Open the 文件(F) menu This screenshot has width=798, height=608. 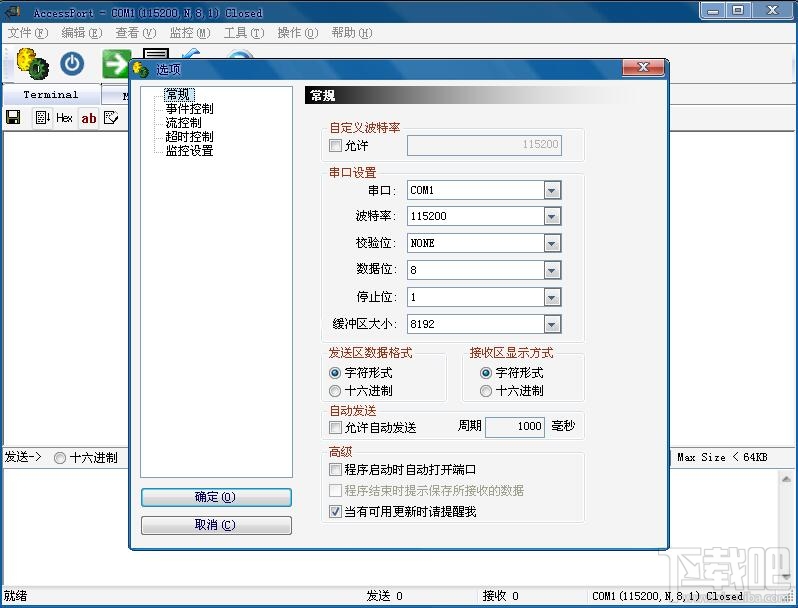pos(27,33)
